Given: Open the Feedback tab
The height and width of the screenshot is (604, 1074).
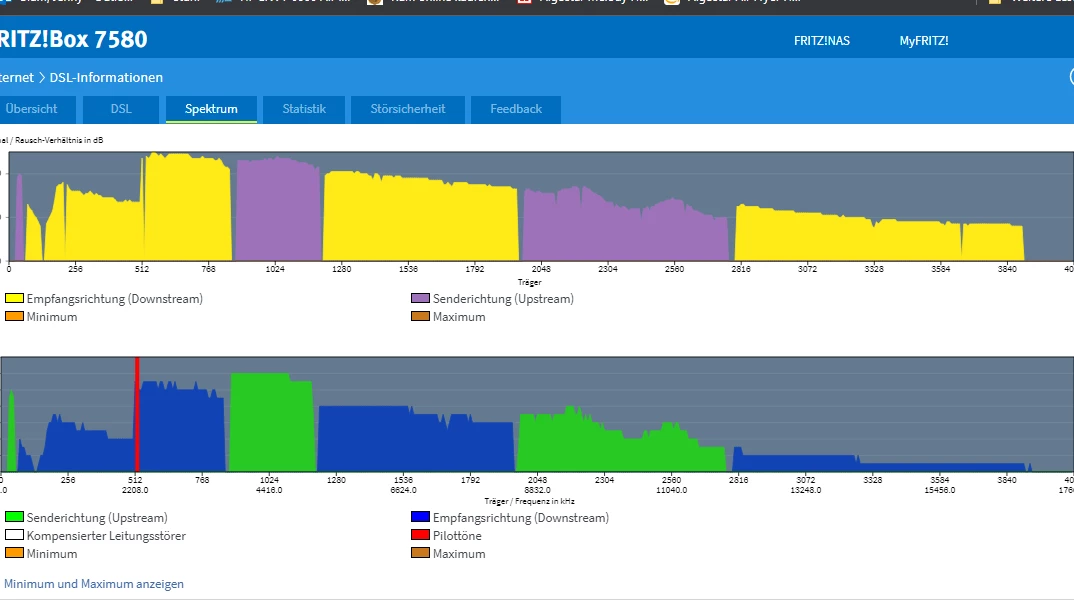Looking at the screenshot, I should 516,109.
